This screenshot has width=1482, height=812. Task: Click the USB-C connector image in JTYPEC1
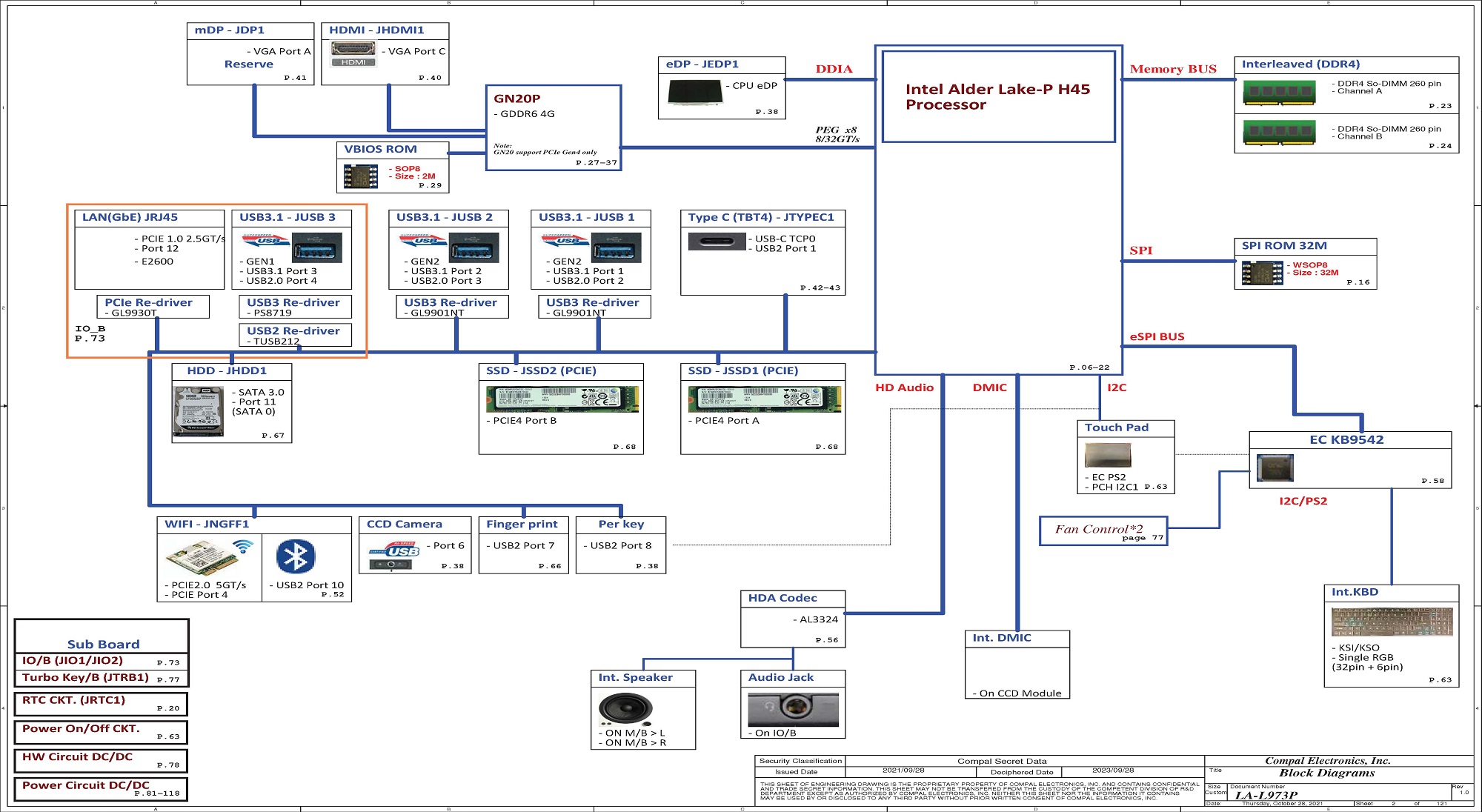pyautogui.click(x=717, y=242)
